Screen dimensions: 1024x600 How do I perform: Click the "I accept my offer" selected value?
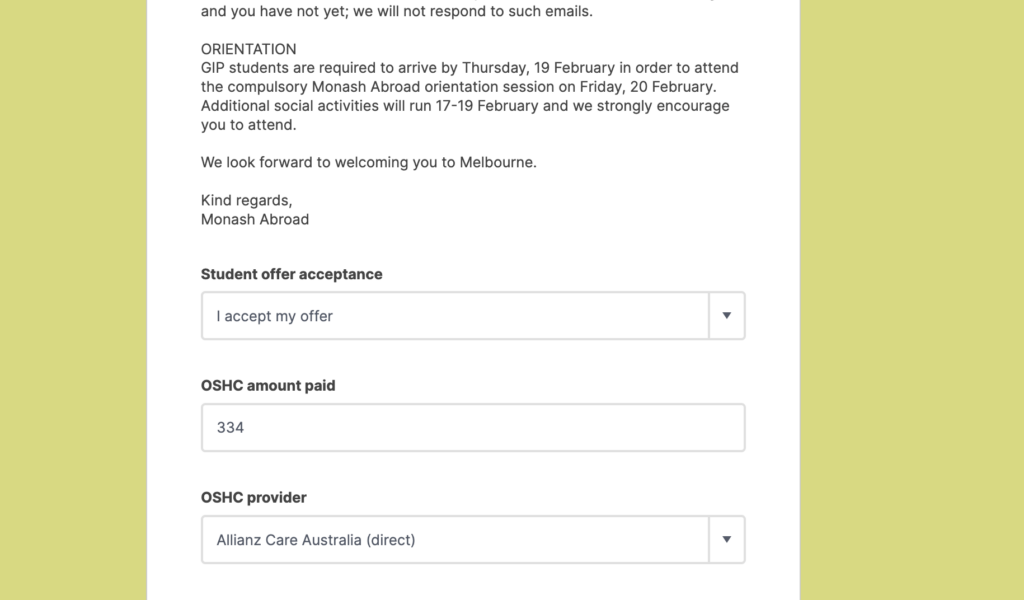pos(275,316)
